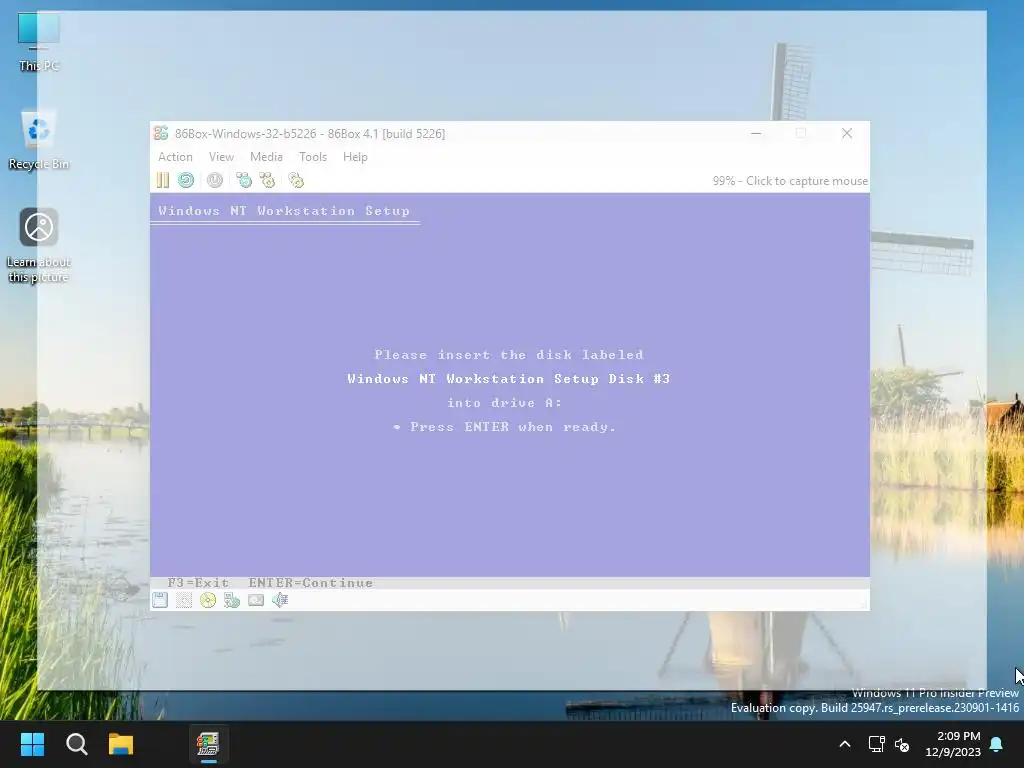Viewport: 1024px width, 768px height.
Task: Click 'ENTER=Continue' at bottom of setup
Action: click(310, 583)
